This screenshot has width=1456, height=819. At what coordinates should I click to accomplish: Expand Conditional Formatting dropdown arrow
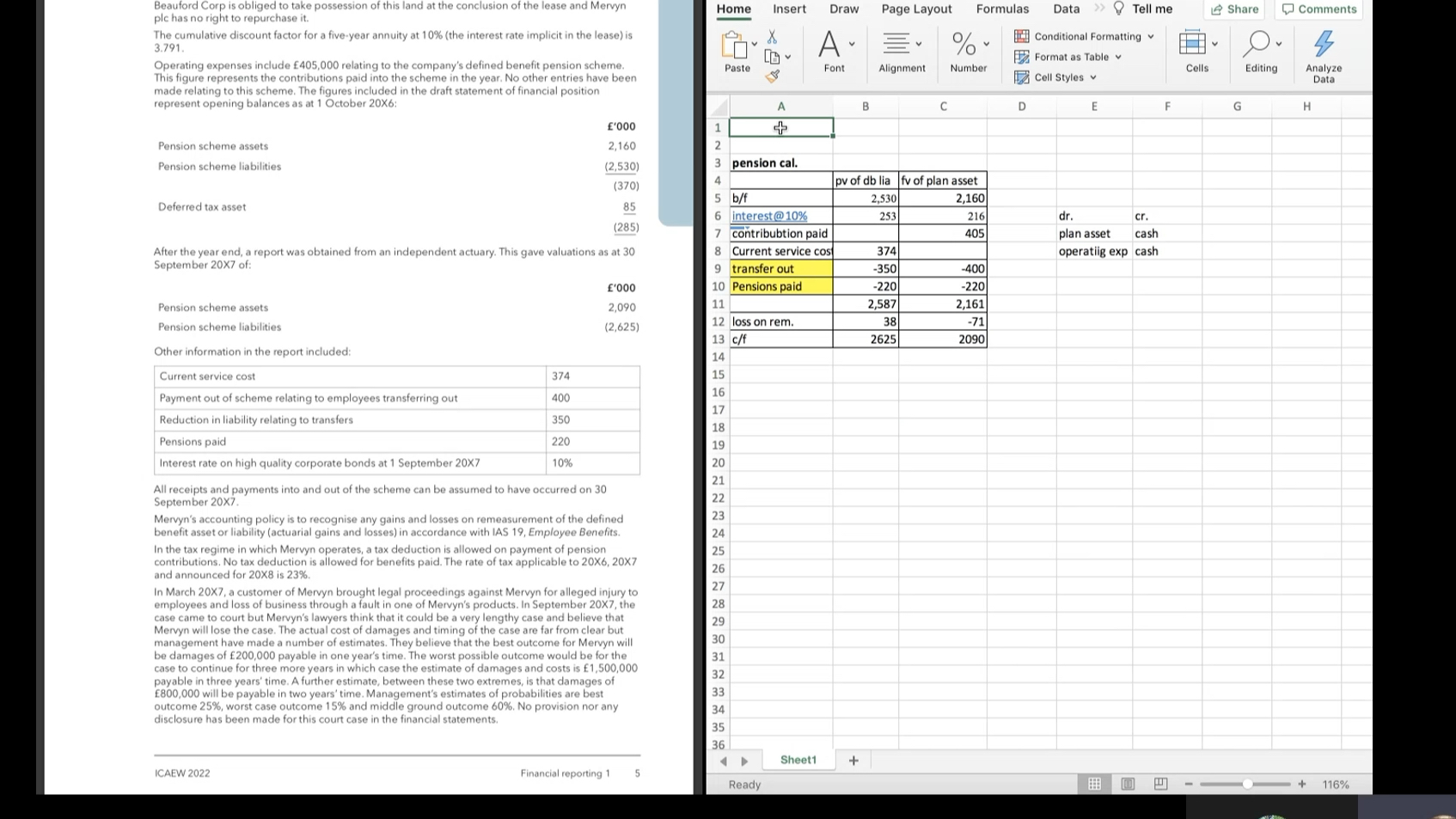pyautogui.click(x=1151, y=37)
